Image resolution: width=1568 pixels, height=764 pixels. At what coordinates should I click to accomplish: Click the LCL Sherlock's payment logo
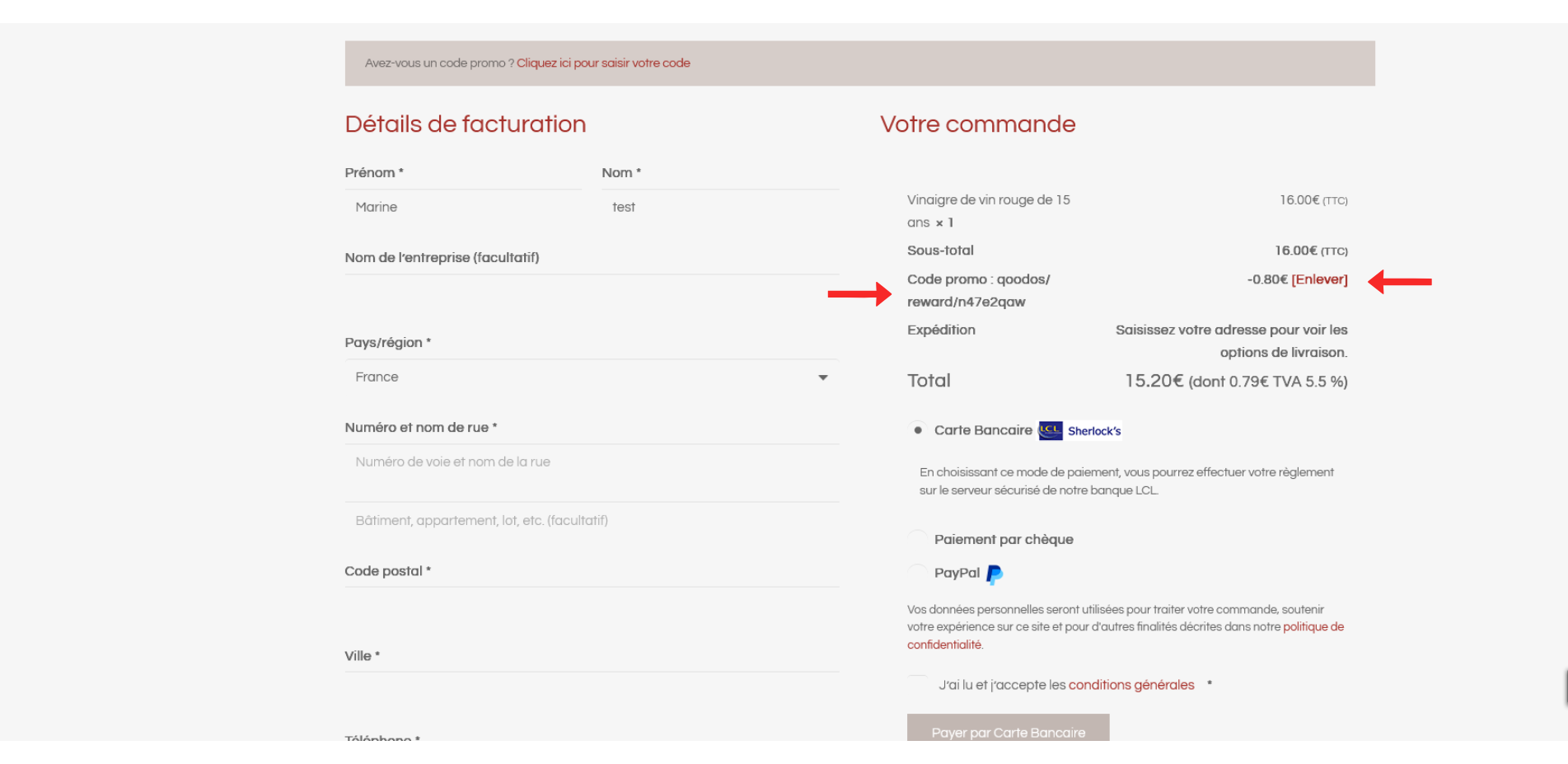click(1079, 430)
